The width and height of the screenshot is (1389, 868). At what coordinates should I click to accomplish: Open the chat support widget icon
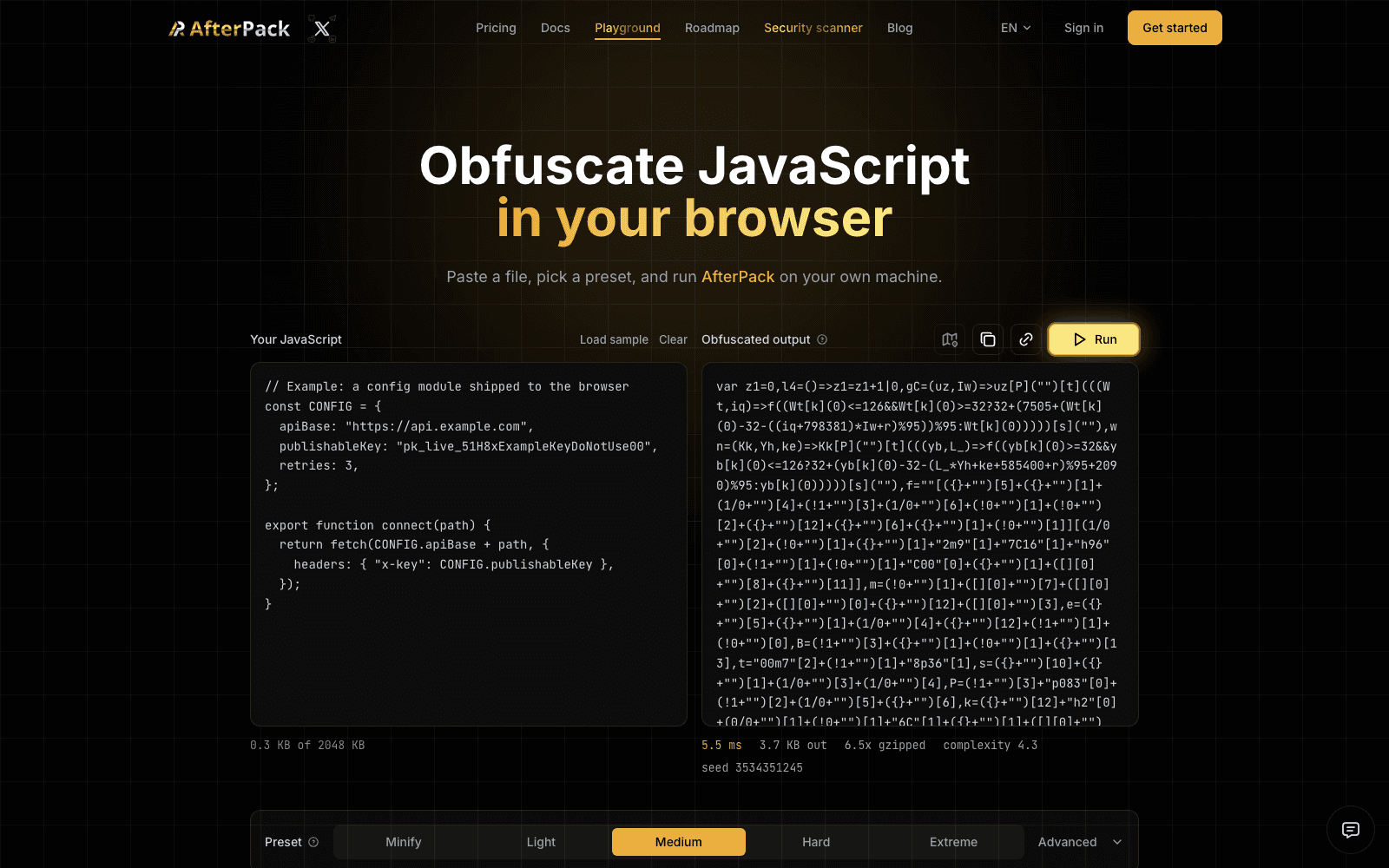(1351, 830)
